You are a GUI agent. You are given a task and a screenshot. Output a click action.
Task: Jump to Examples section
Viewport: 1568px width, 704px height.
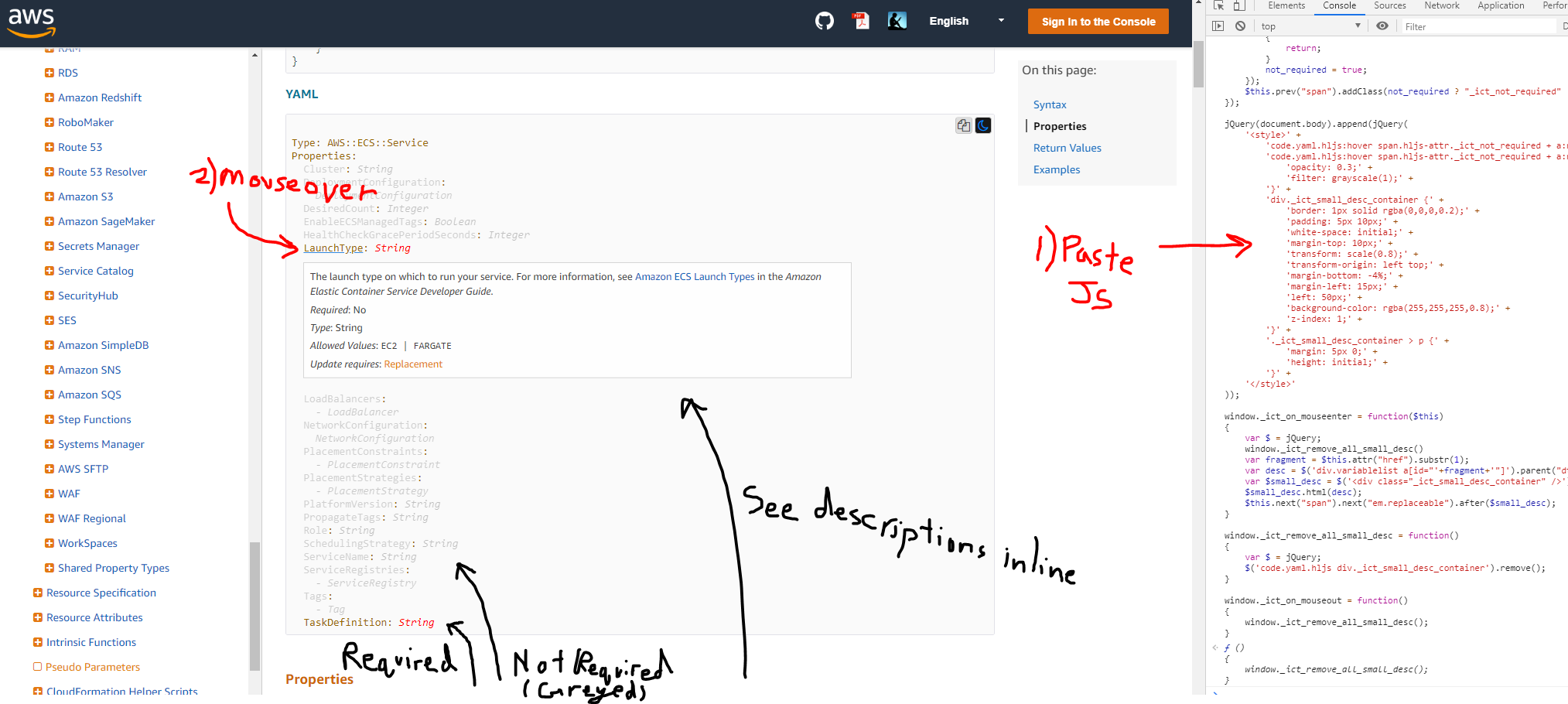[1057, 169]
